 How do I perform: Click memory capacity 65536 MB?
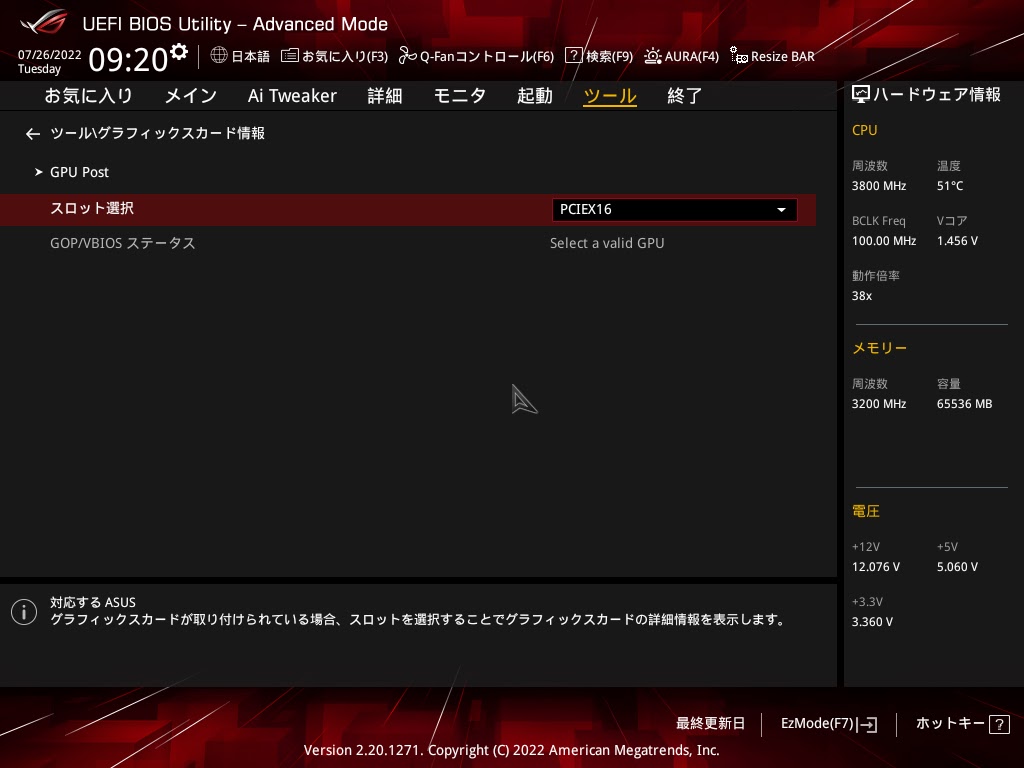click(964, 404)
